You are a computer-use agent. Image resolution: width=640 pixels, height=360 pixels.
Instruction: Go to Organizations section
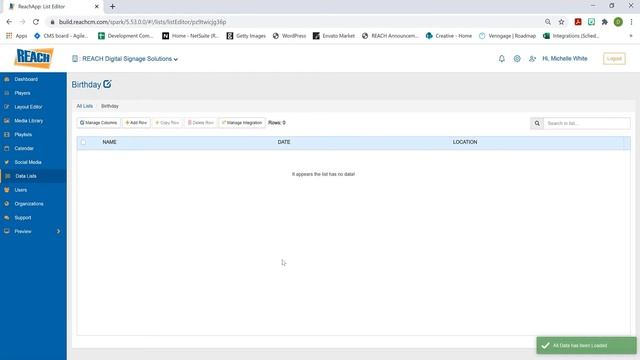[x=33, y=204]
